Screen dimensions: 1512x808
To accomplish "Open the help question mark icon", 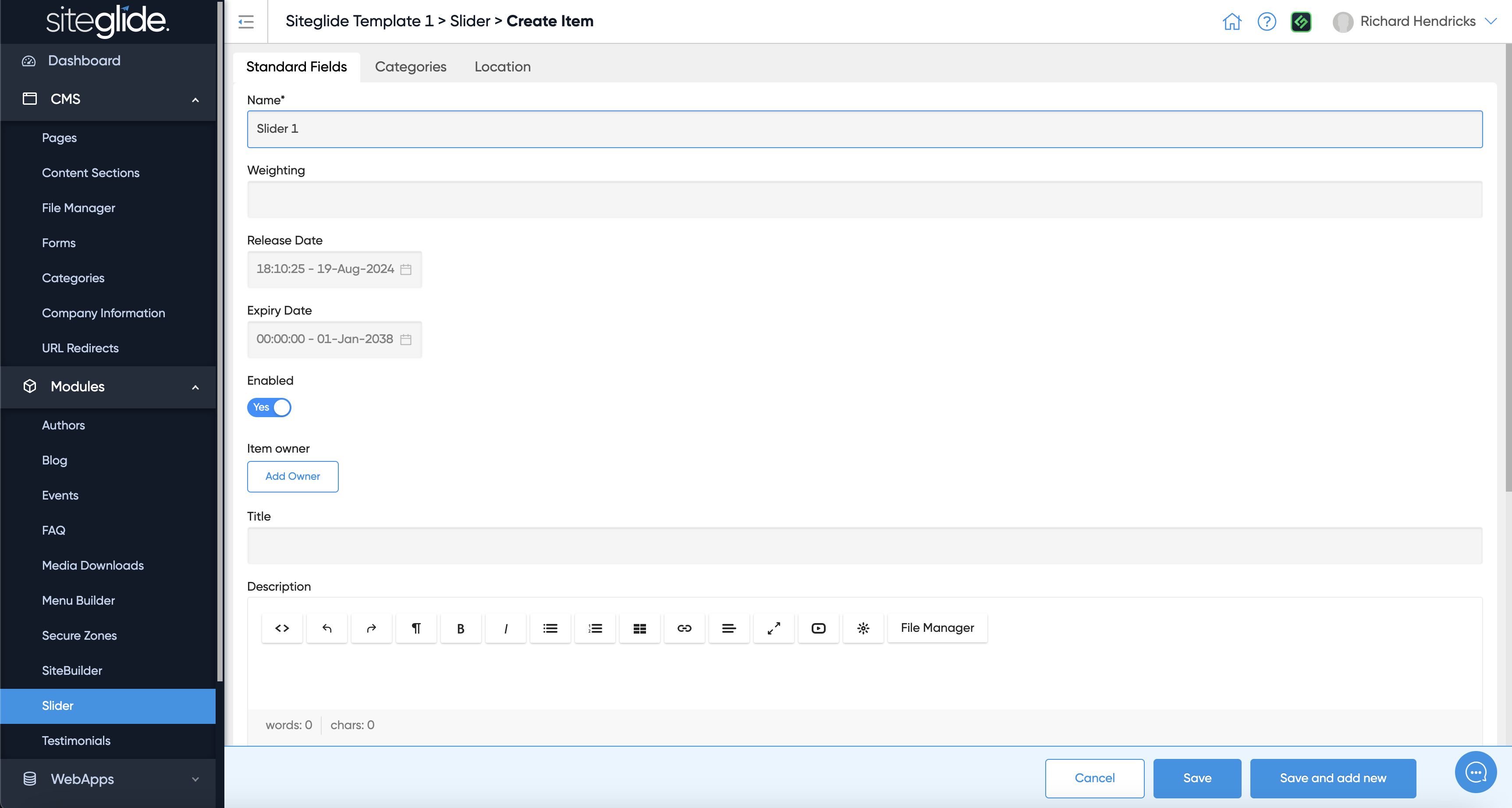I will coord(1267,22).
